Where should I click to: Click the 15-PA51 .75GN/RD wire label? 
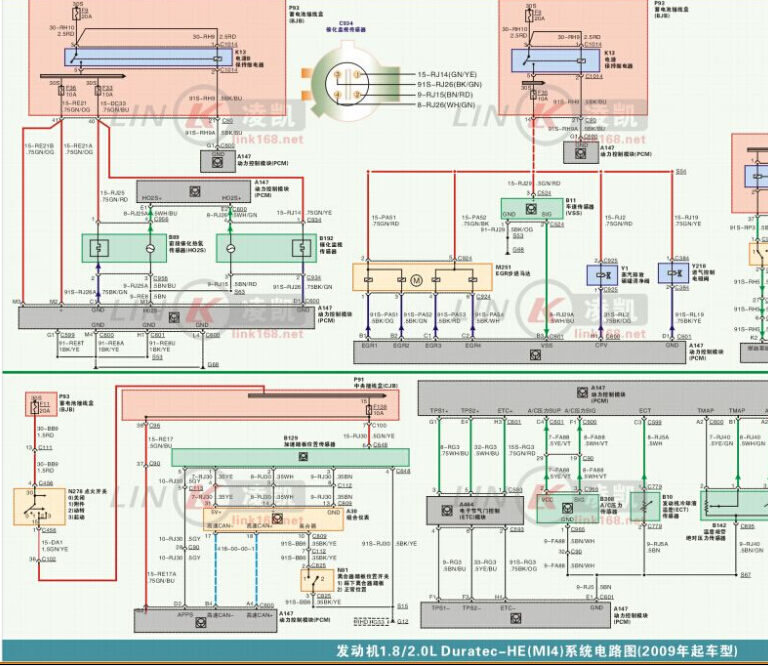tap(385, 220)
